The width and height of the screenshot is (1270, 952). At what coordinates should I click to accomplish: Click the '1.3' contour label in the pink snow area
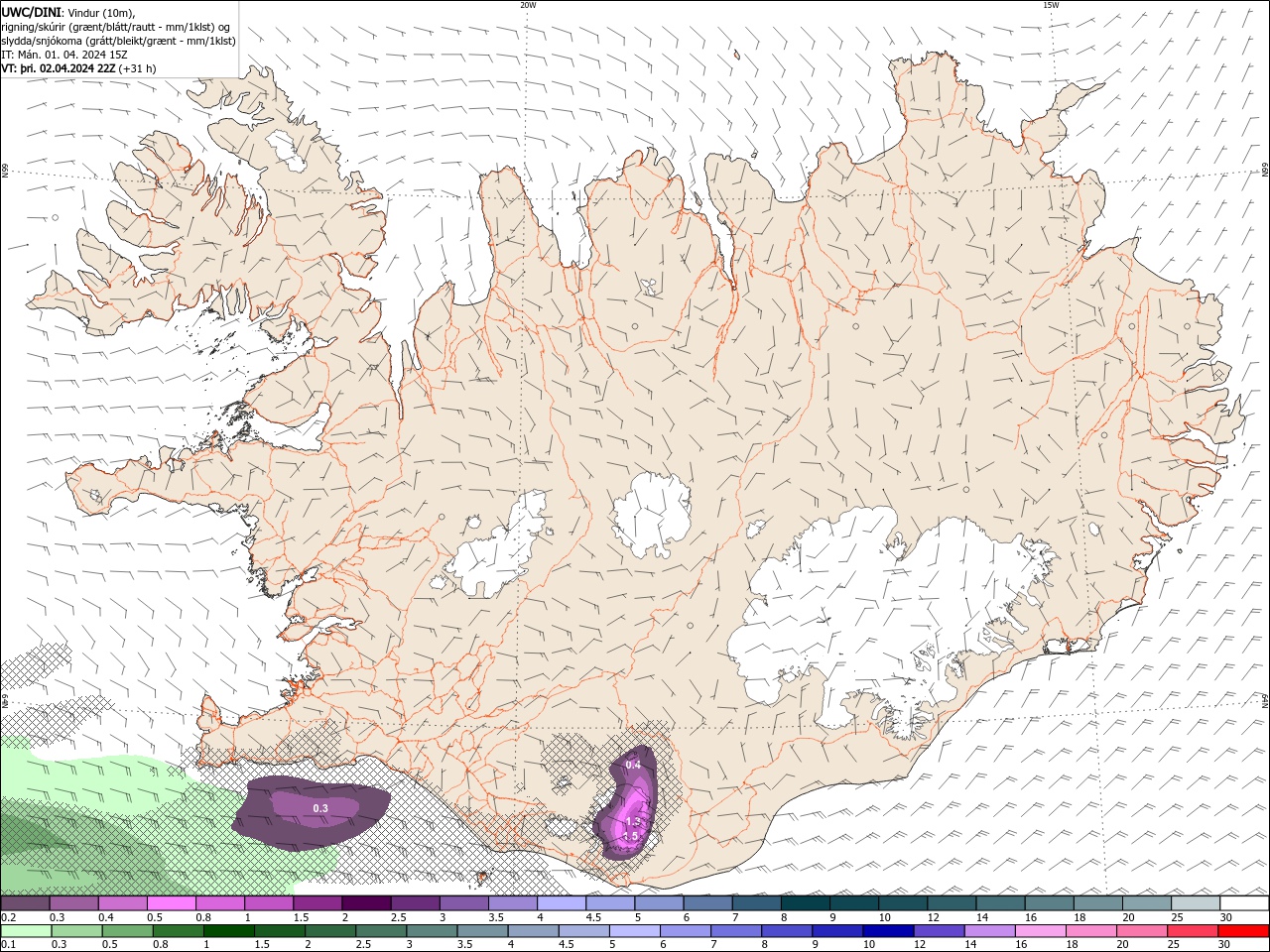635,822
